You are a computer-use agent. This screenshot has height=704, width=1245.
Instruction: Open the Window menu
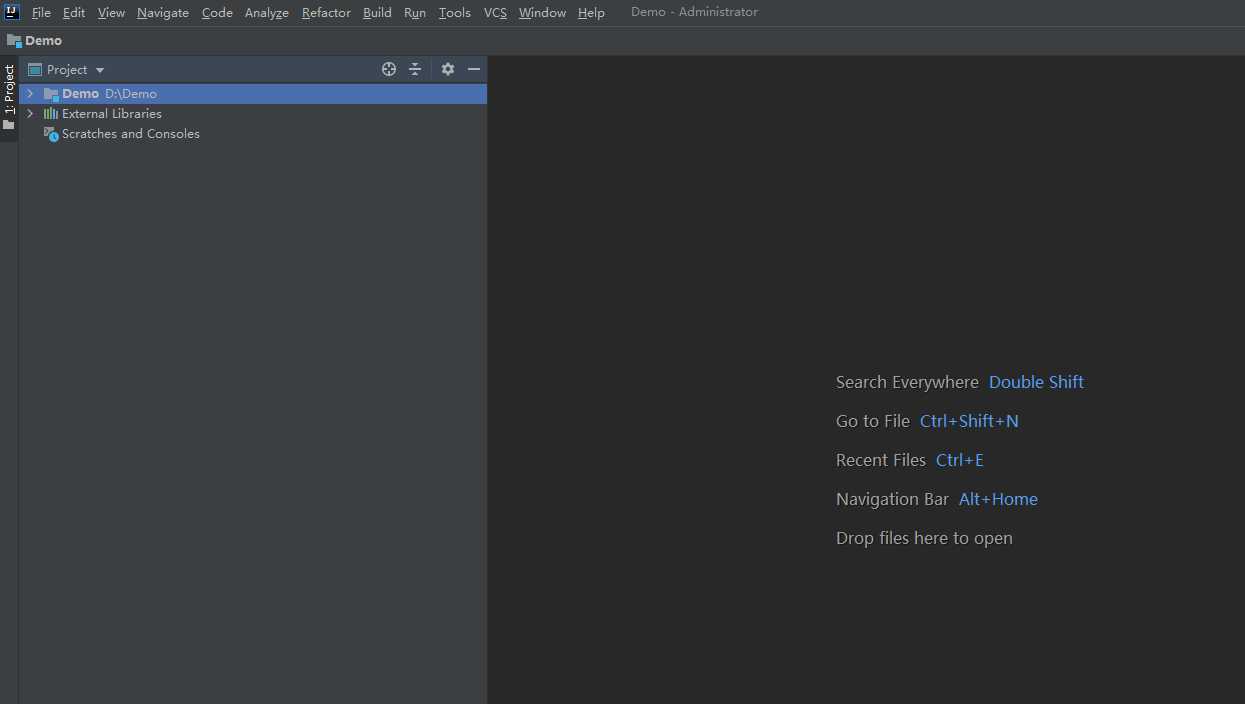(542, 13)
